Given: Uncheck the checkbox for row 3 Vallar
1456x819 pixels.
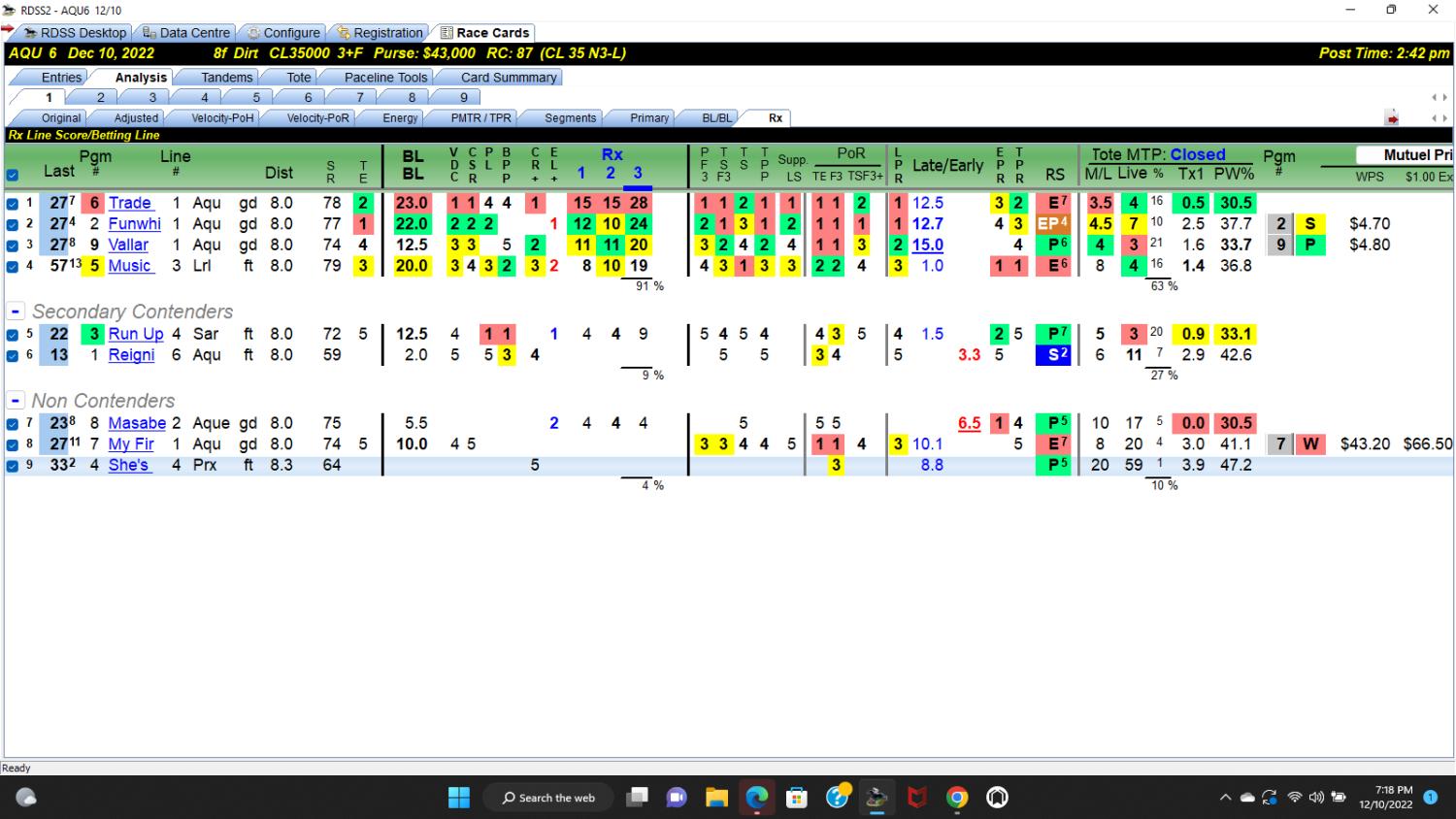Looking at the screenshot, I should (13, 246).
